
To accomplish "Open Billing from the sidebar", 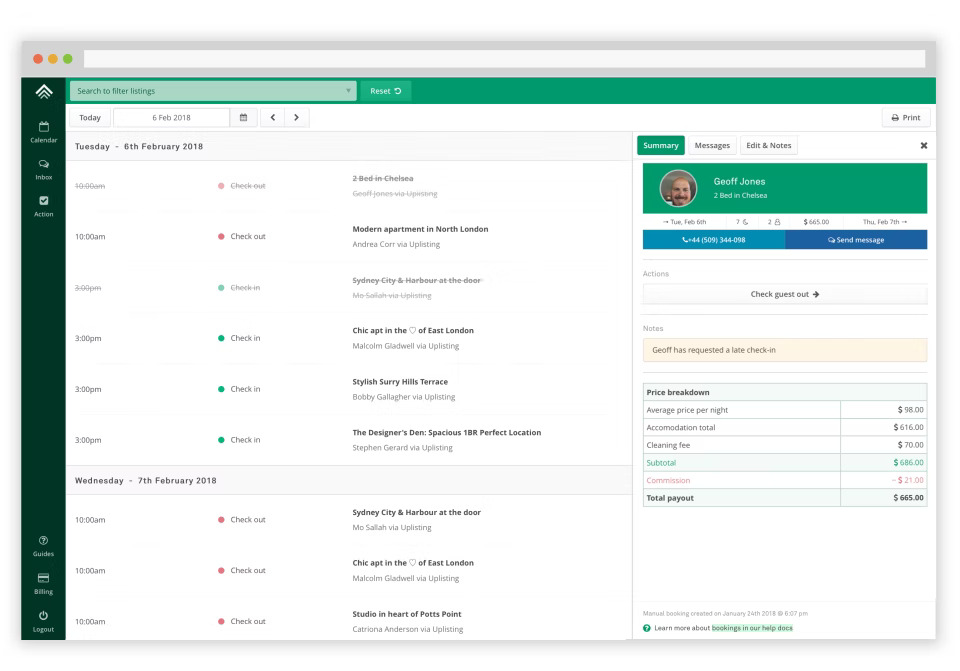I will click(42, 582).
